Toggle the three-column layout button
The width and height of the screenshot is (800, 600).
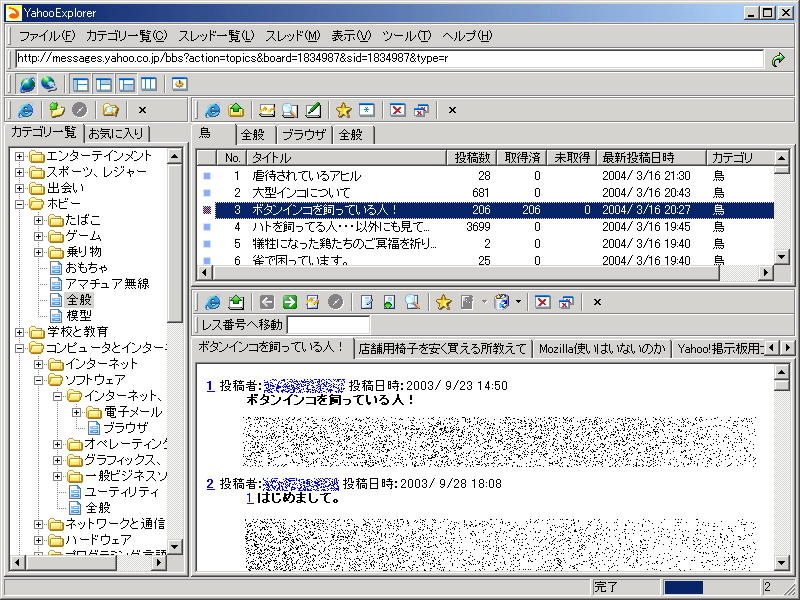148,84
